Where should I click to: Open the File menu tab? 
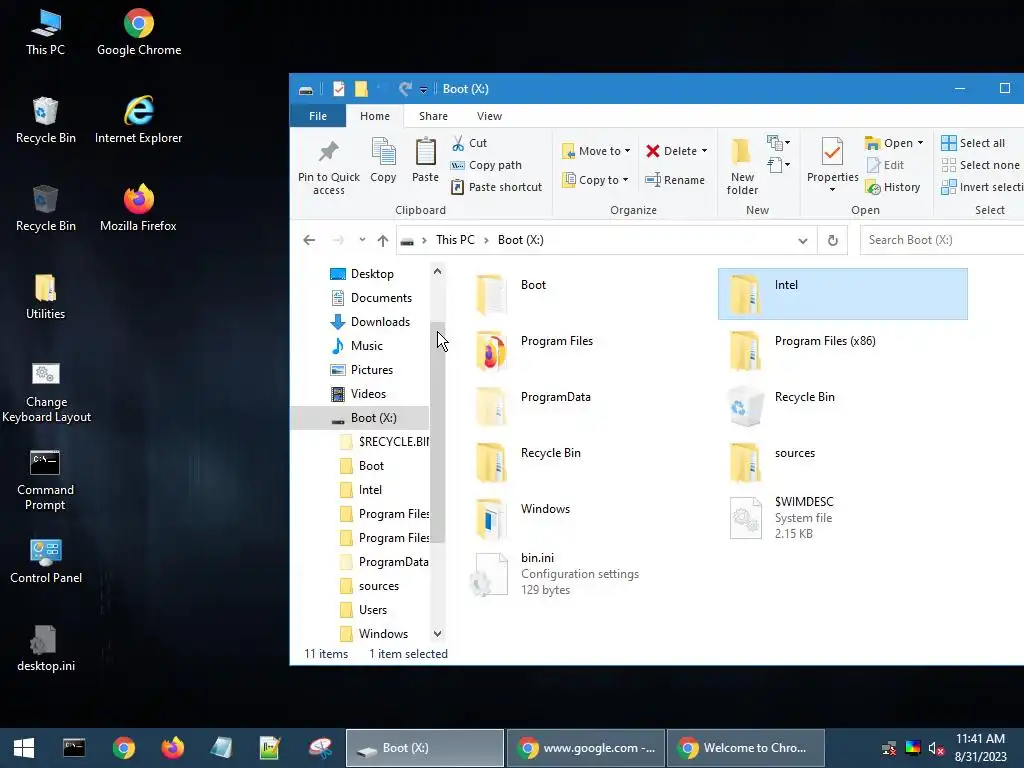click(x=318, y=116)
